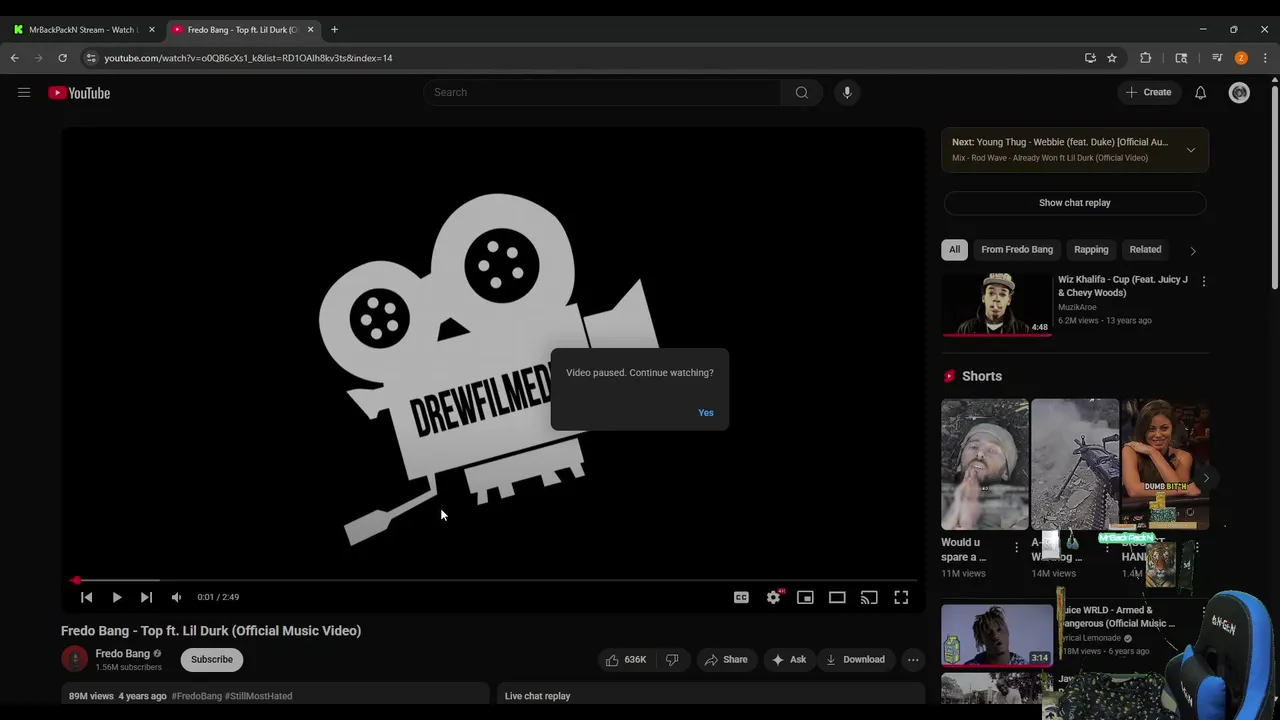Open a new browser tab
Image resolution: width=1280 pixels, height=720 pixels.
pyautogui.click(x=334, y=30)
